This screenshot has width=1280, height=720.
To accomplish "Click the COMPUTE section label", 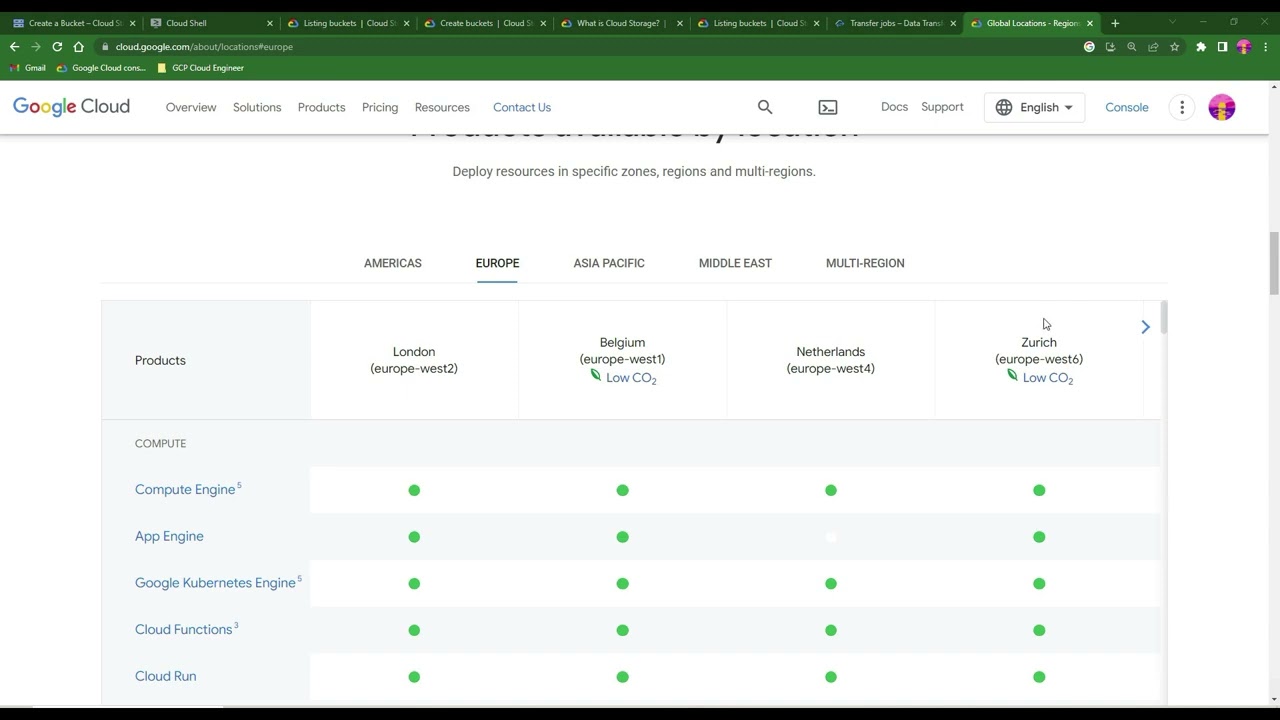I will [160, 443].
